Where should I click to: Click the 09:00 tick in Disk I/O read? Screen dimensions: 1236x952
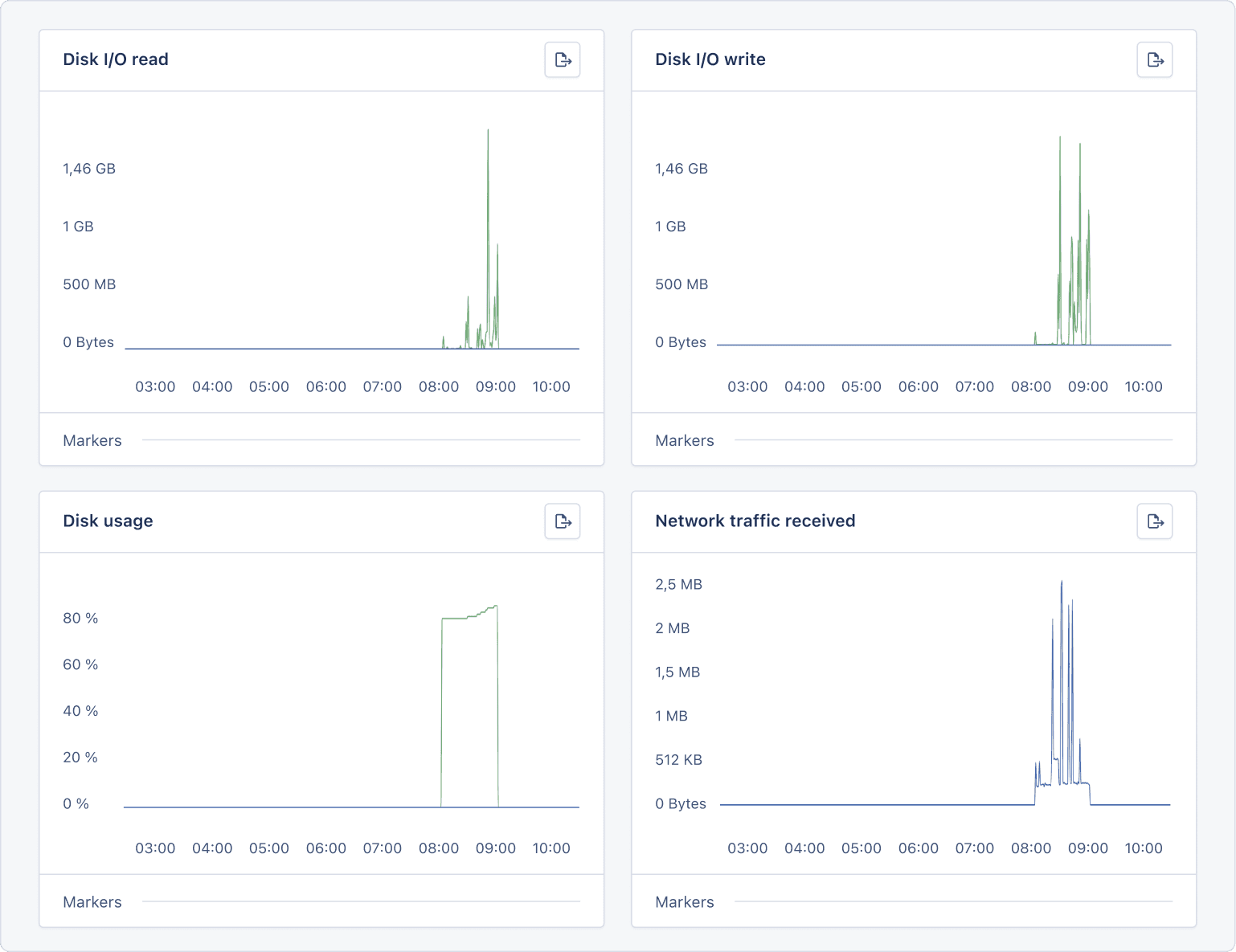point(496,386)
